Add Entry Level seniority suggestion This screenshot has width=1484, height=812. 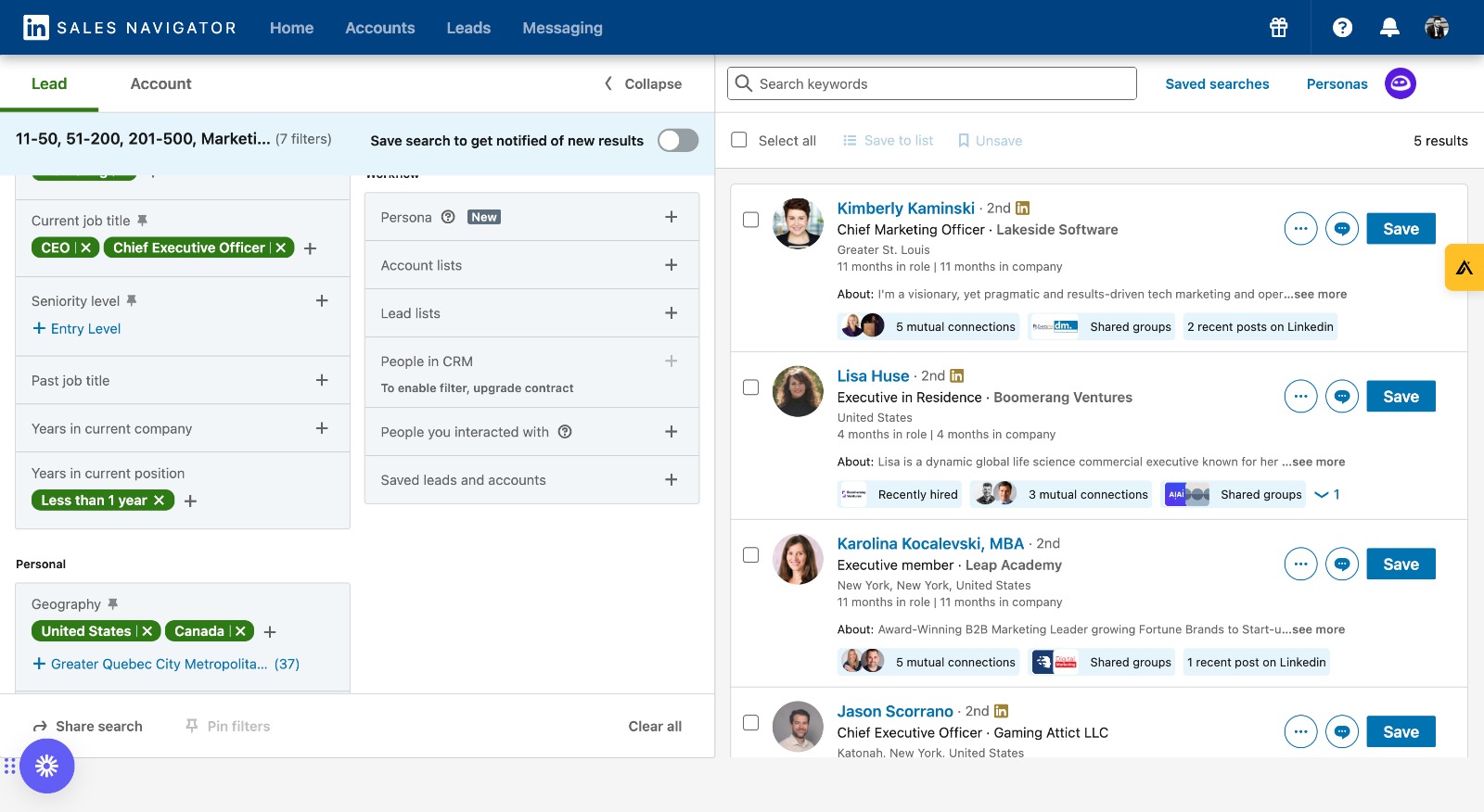77,328
